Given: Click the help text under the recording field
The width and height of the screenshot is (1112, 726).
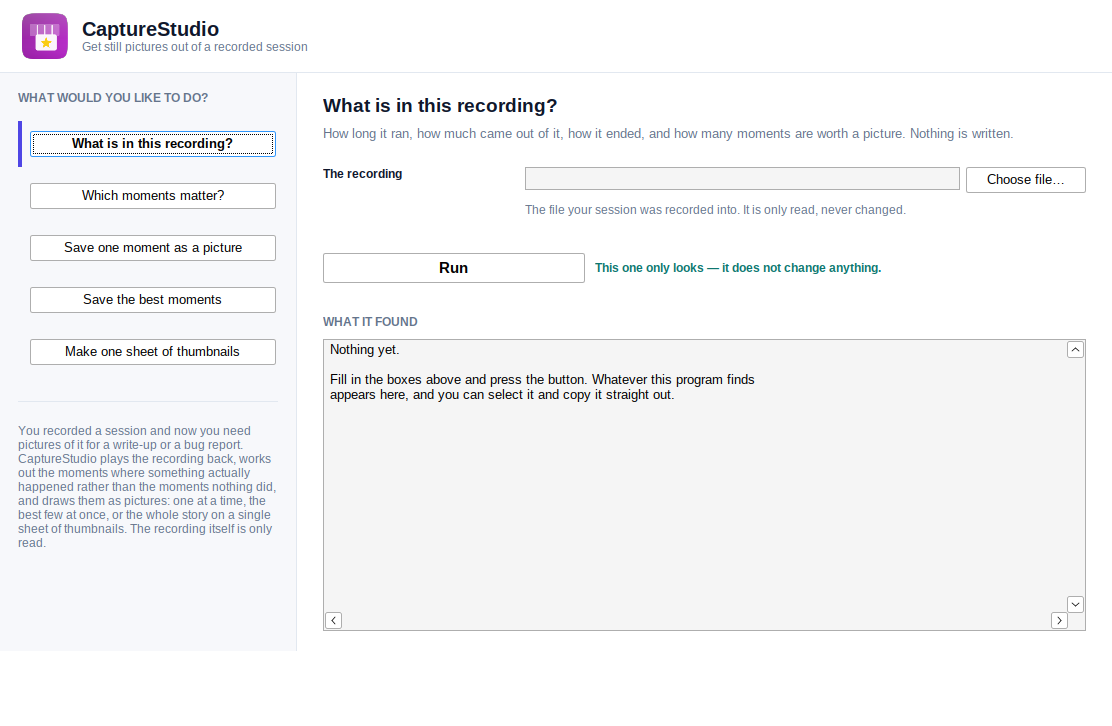Looking at the screenshot, I should (715, 210).
